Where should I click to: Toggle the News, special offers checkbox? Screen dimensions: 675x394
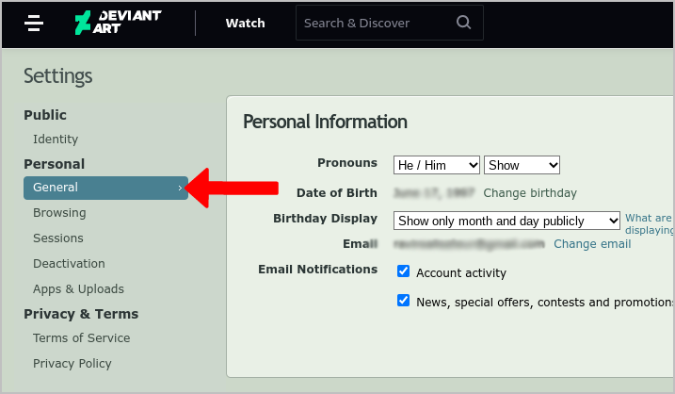click(x=403, y=300)
